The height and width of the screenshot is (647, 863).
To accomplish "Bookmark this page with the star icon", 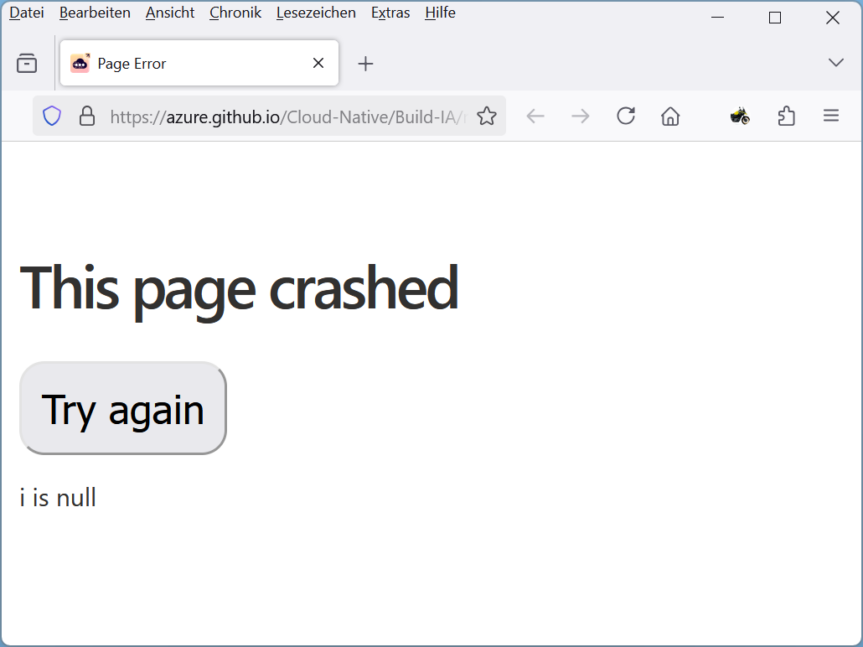I will 487,116.
